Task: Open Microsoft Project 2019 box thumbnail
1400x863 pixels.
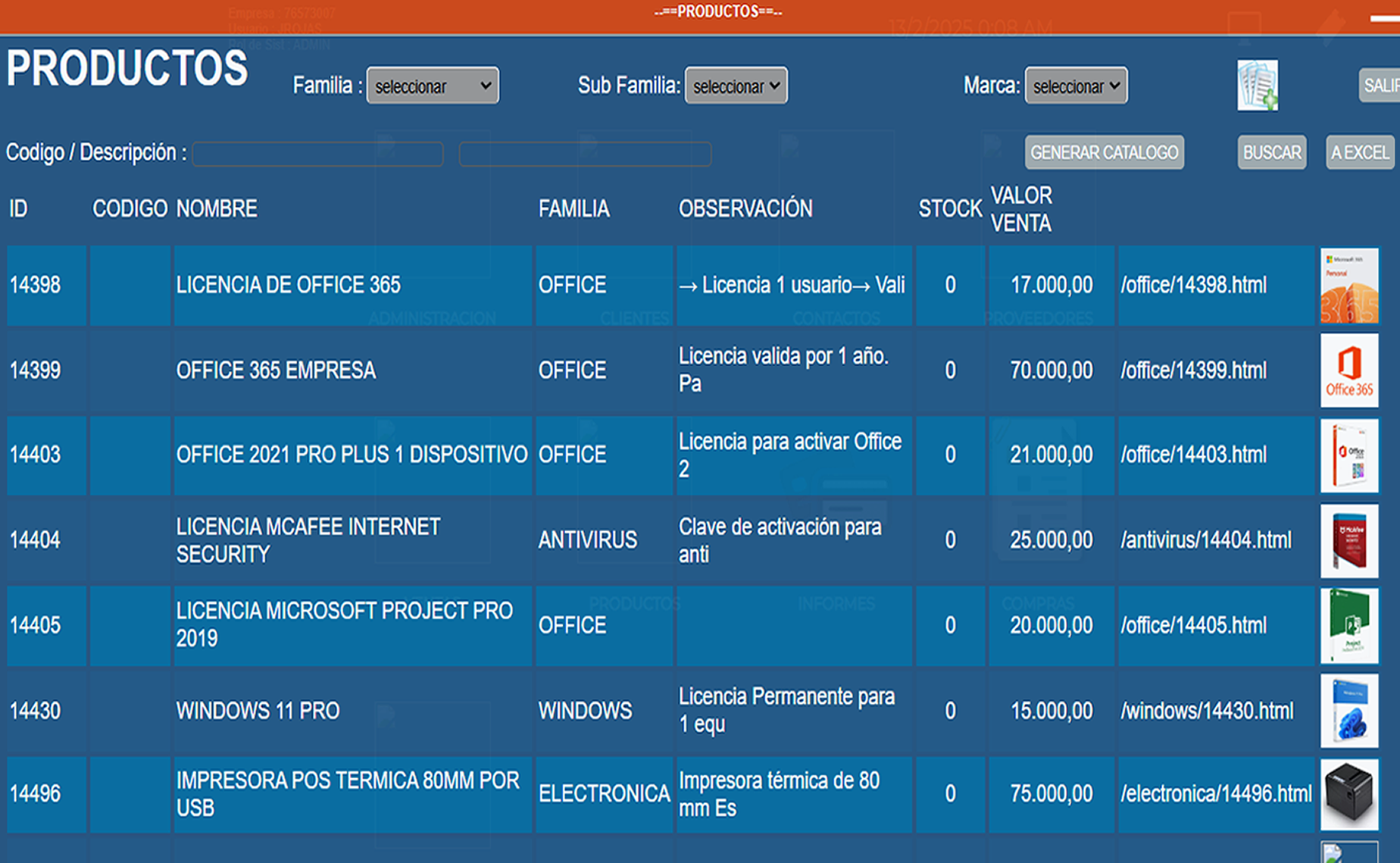Action: click(1349, 626)
